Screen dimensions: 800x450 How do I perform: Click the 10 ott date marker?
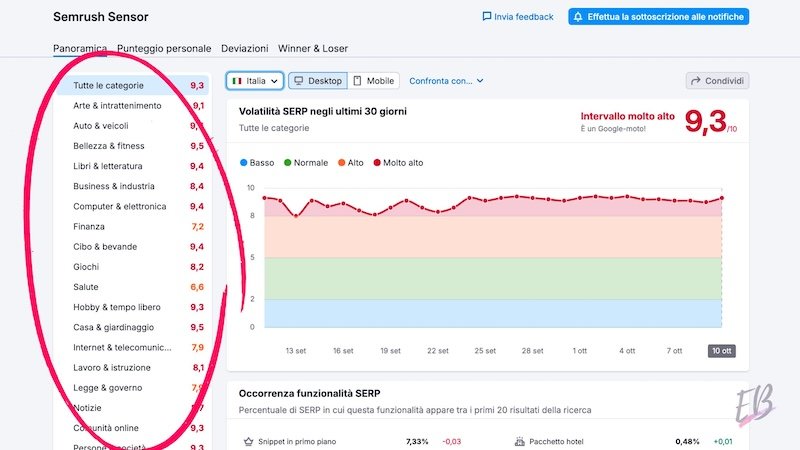(721, 351)
